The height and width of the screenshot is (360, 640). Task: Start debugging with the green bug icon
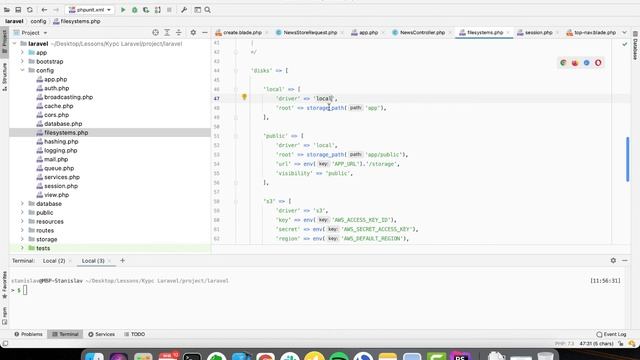(134, 10)
